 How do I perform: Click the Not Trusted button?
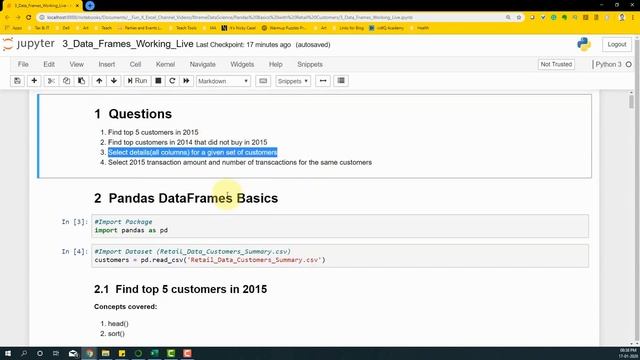(556, 64)
